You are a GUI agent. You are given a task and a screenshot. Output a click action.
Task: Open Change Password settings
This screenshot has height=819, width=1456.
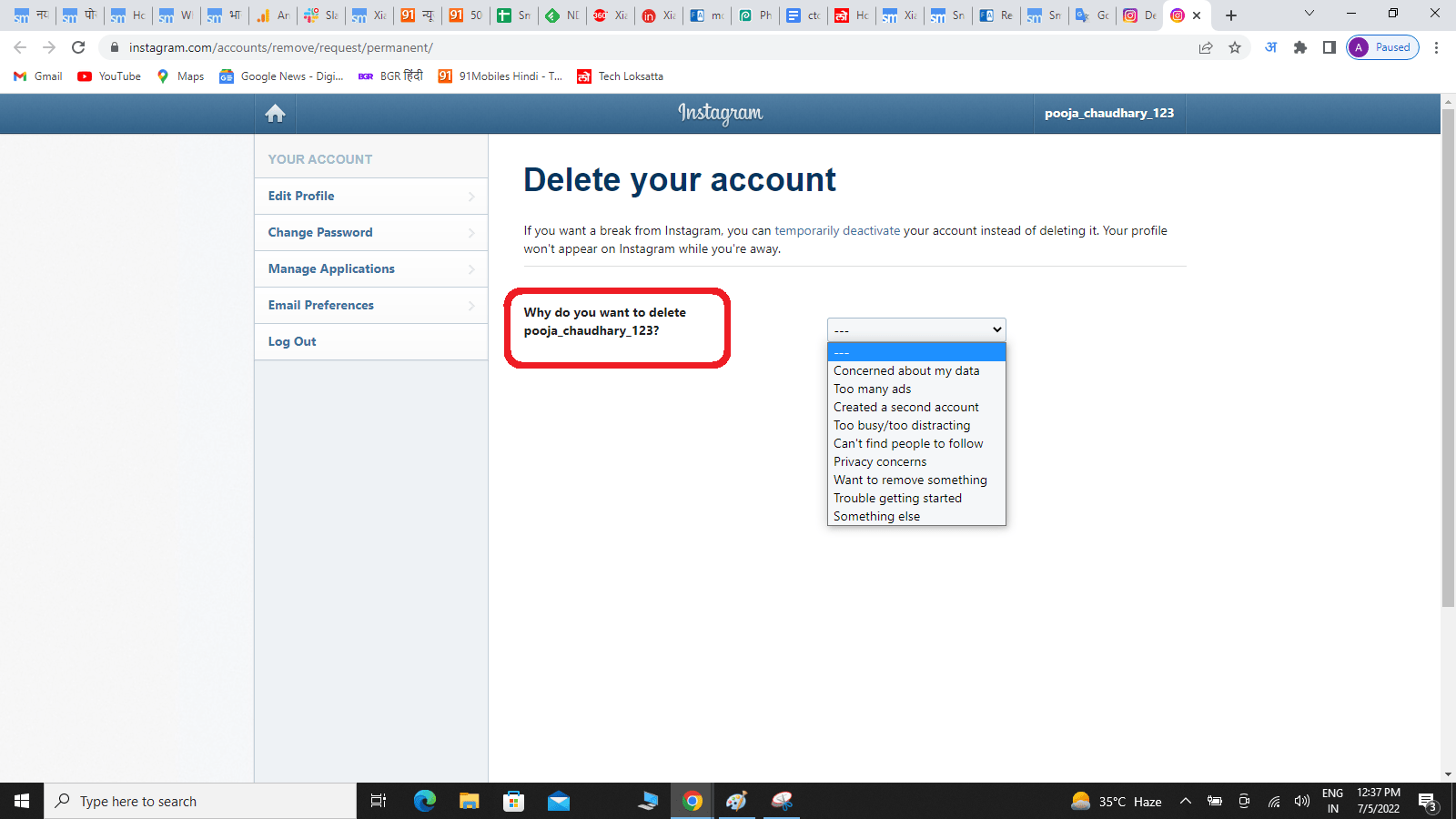click(x=371, y=233)
